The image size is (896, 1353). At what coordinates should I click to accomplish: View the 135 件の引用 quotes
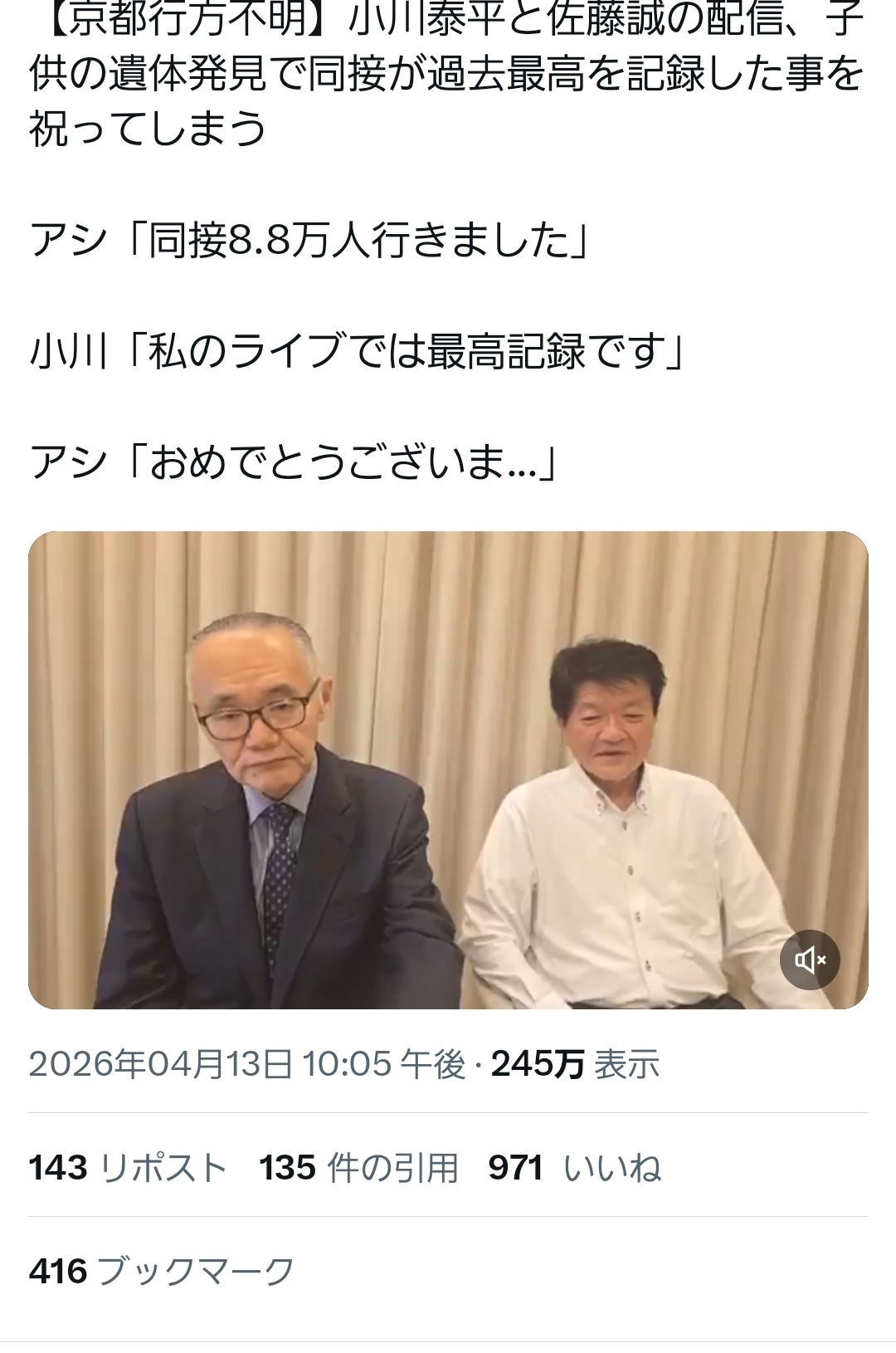358,1168
